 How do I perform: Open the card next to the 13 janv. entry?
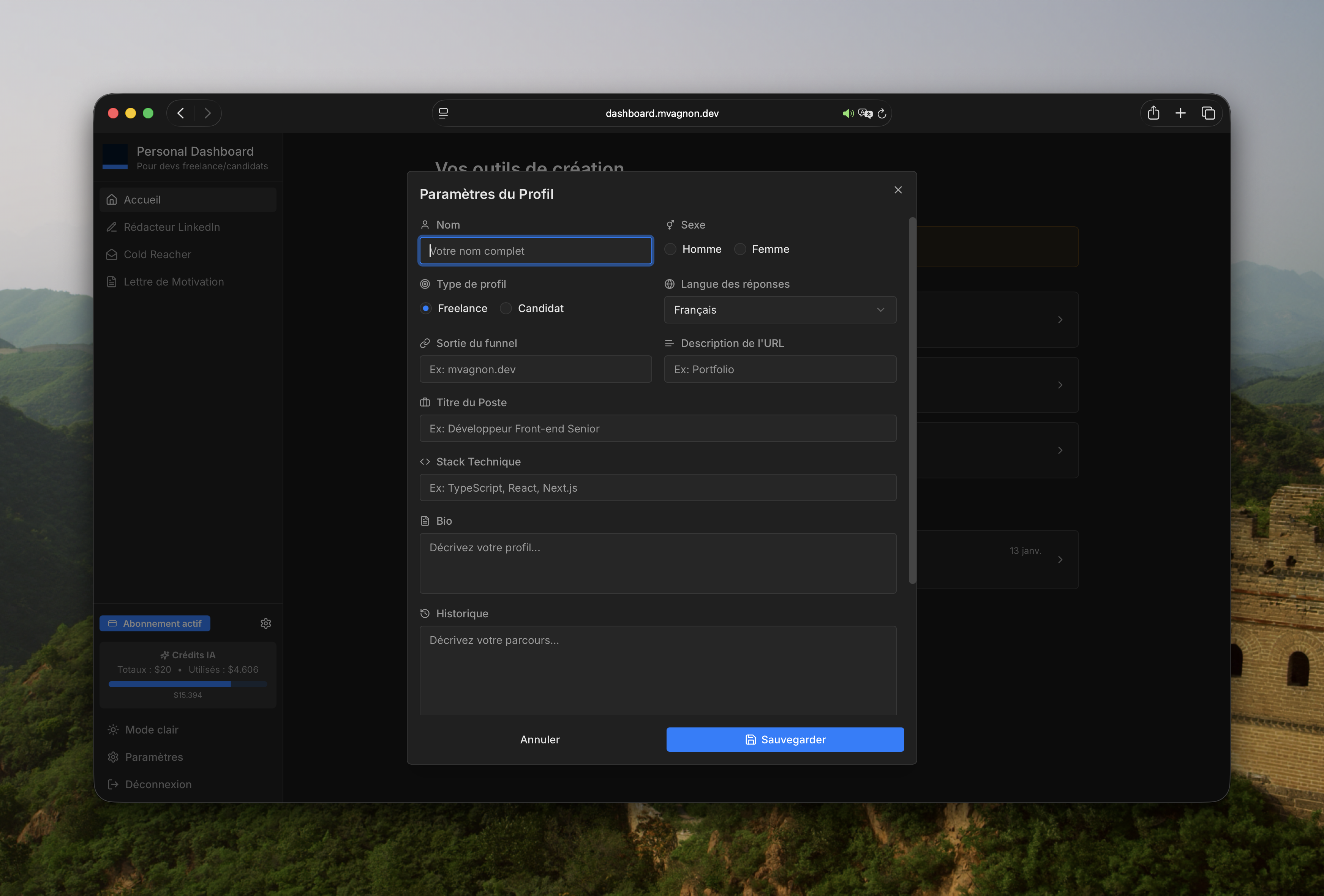[1060, 559]
